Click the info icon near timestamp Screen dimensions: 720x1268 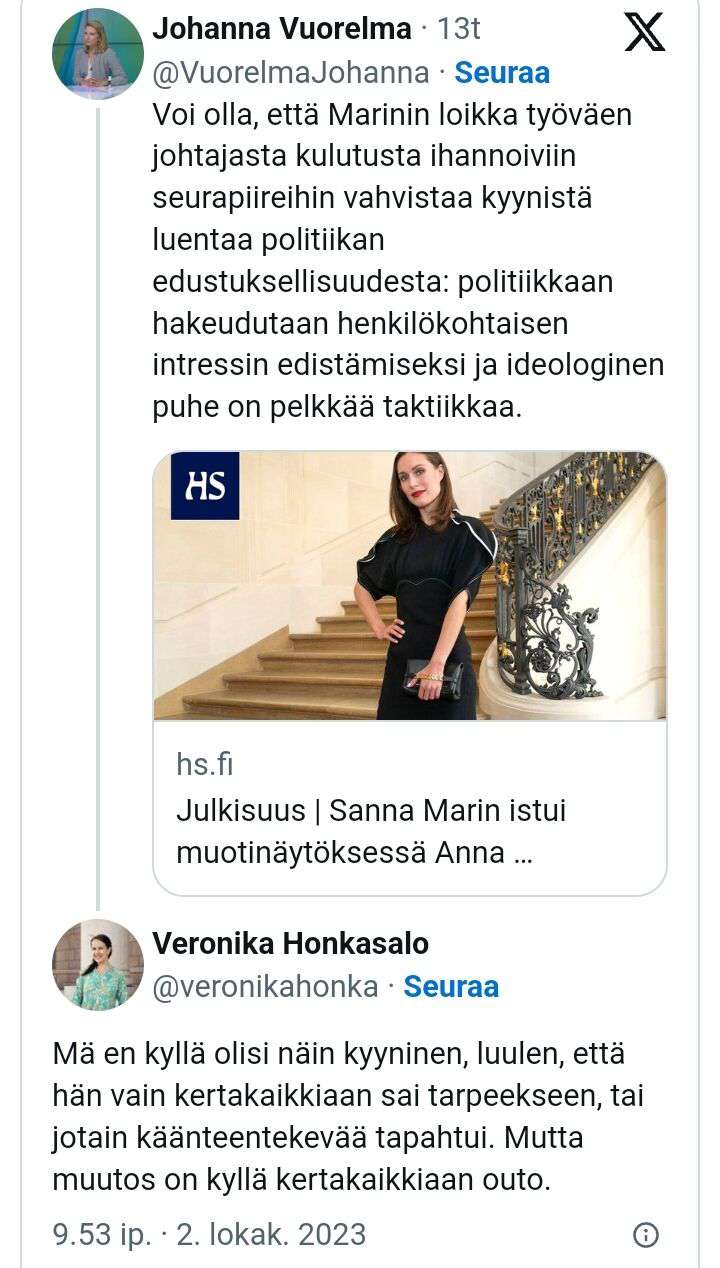647,1233
